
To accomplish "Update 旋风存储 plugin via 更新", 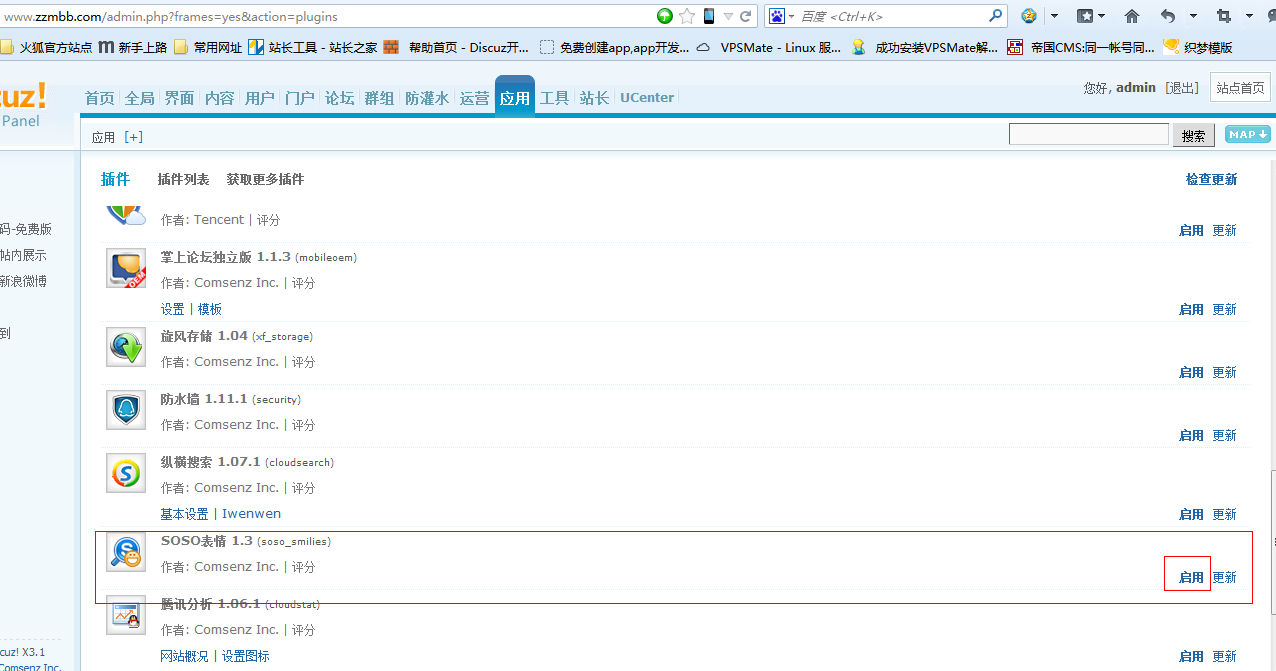I will (x=1224, y=372).
